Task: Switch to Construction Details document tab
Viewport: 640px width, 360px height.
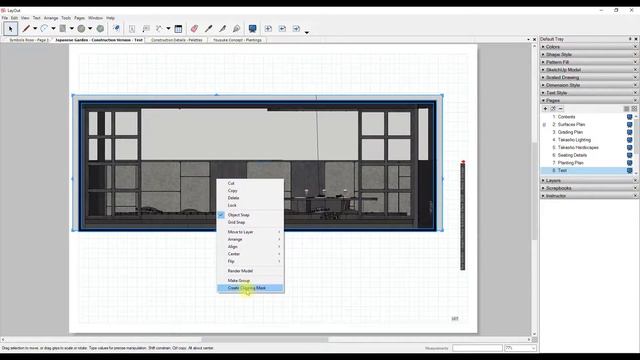Action: (177, 40)
